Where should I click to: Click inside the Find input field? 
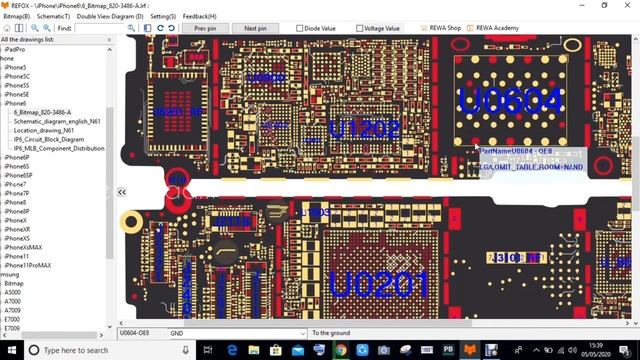tap(100, 28)
